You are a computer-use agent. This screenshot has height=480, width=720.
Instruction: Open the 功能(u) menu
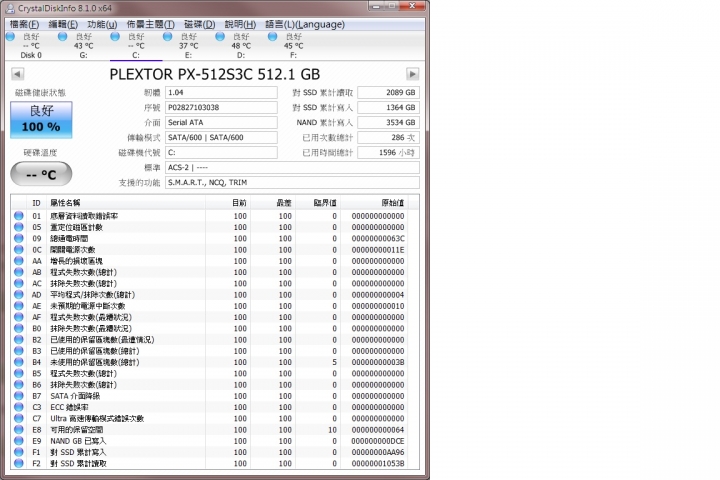tap(102, 24)
